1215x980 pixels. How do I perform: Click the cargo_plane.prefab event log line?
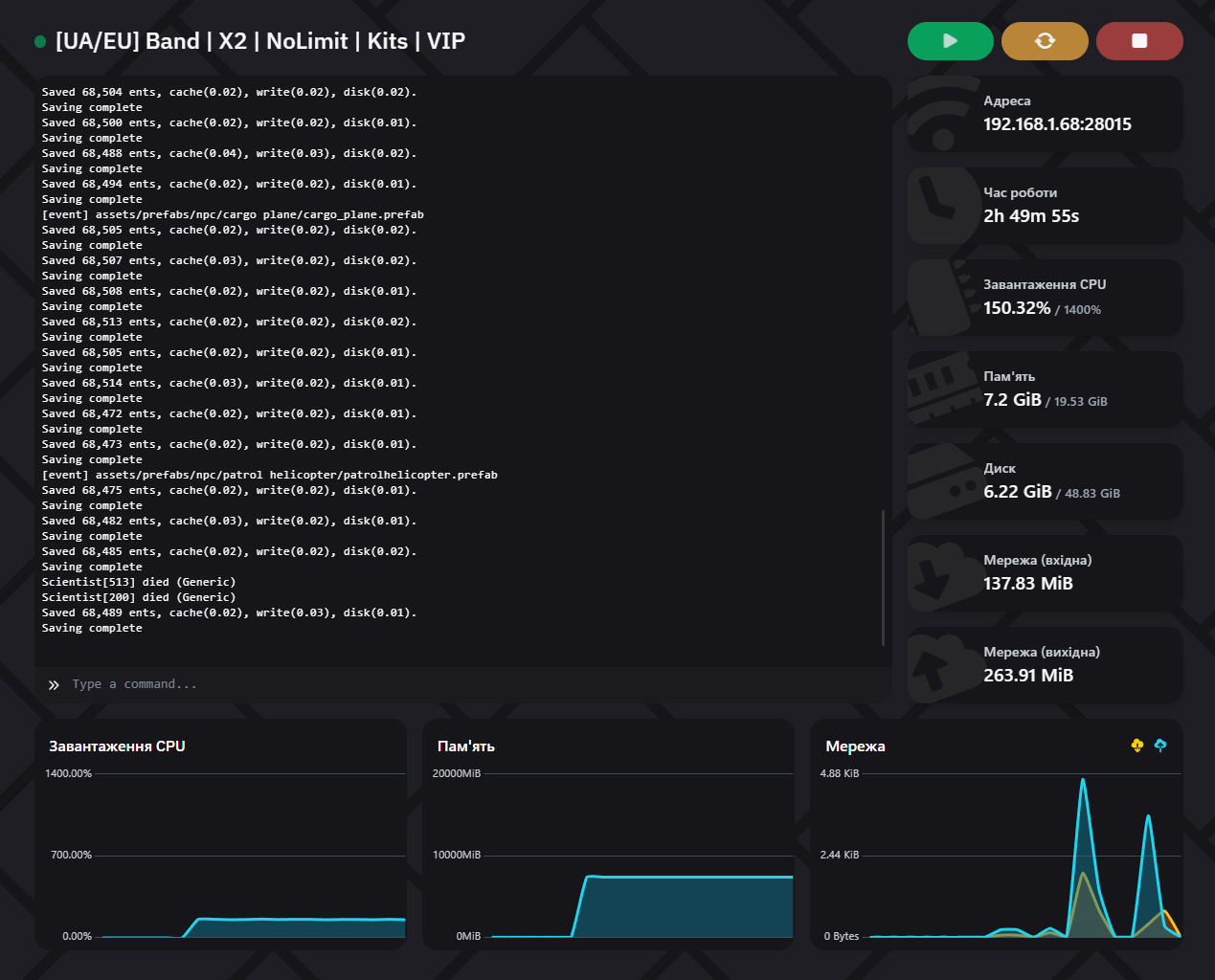233,214
